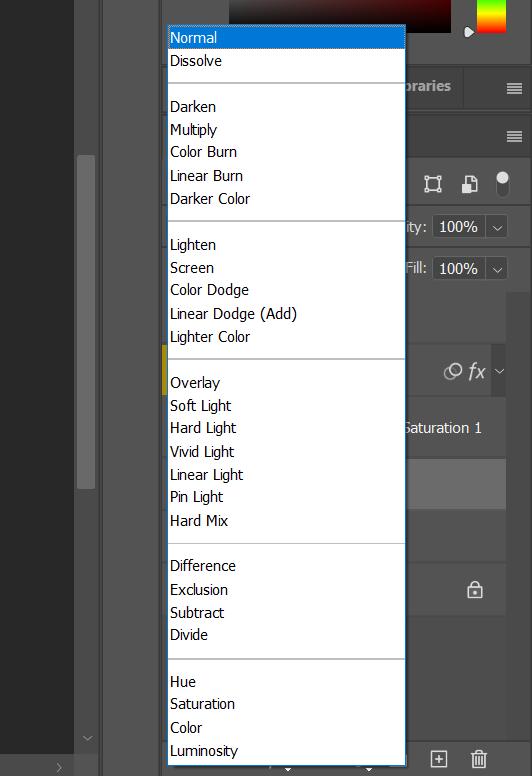The image size is (532, 776).
Task: Select Hard Light blend mode
Action: 287,428
